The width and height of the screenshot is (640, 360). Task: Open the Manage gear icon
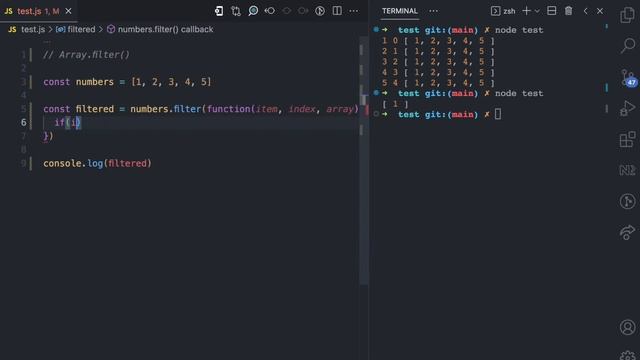click(x=628, y=355)
